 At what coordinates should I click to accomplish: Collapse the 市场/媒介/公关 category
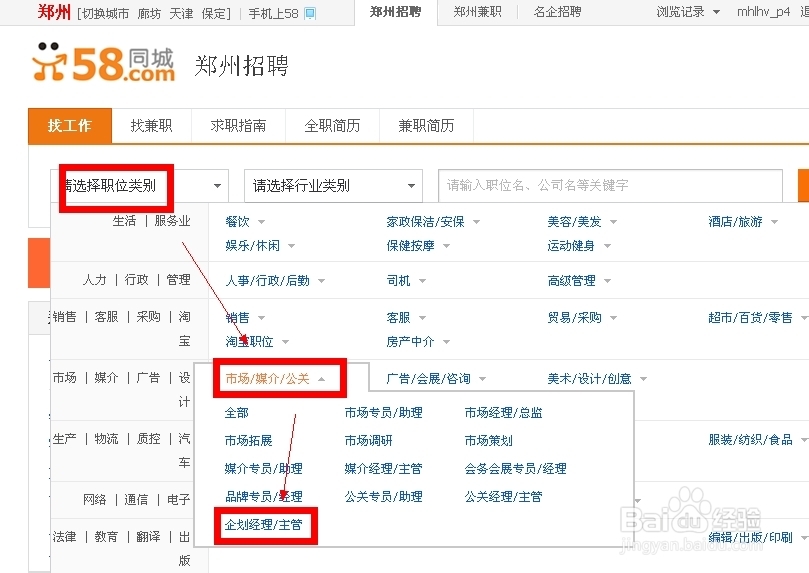(x=275, y=379)
